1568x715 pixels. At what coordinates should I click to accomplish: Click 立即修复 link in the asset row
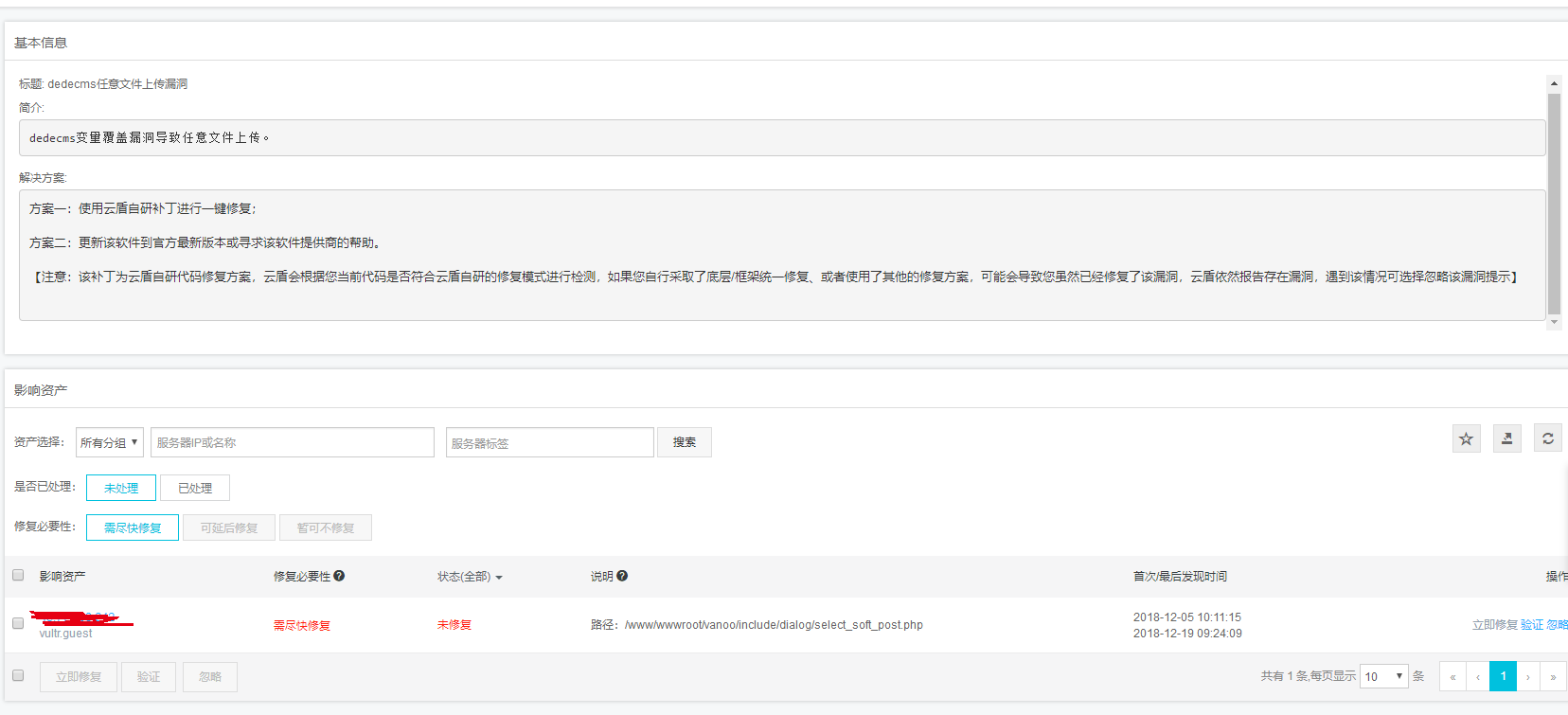1495,625
